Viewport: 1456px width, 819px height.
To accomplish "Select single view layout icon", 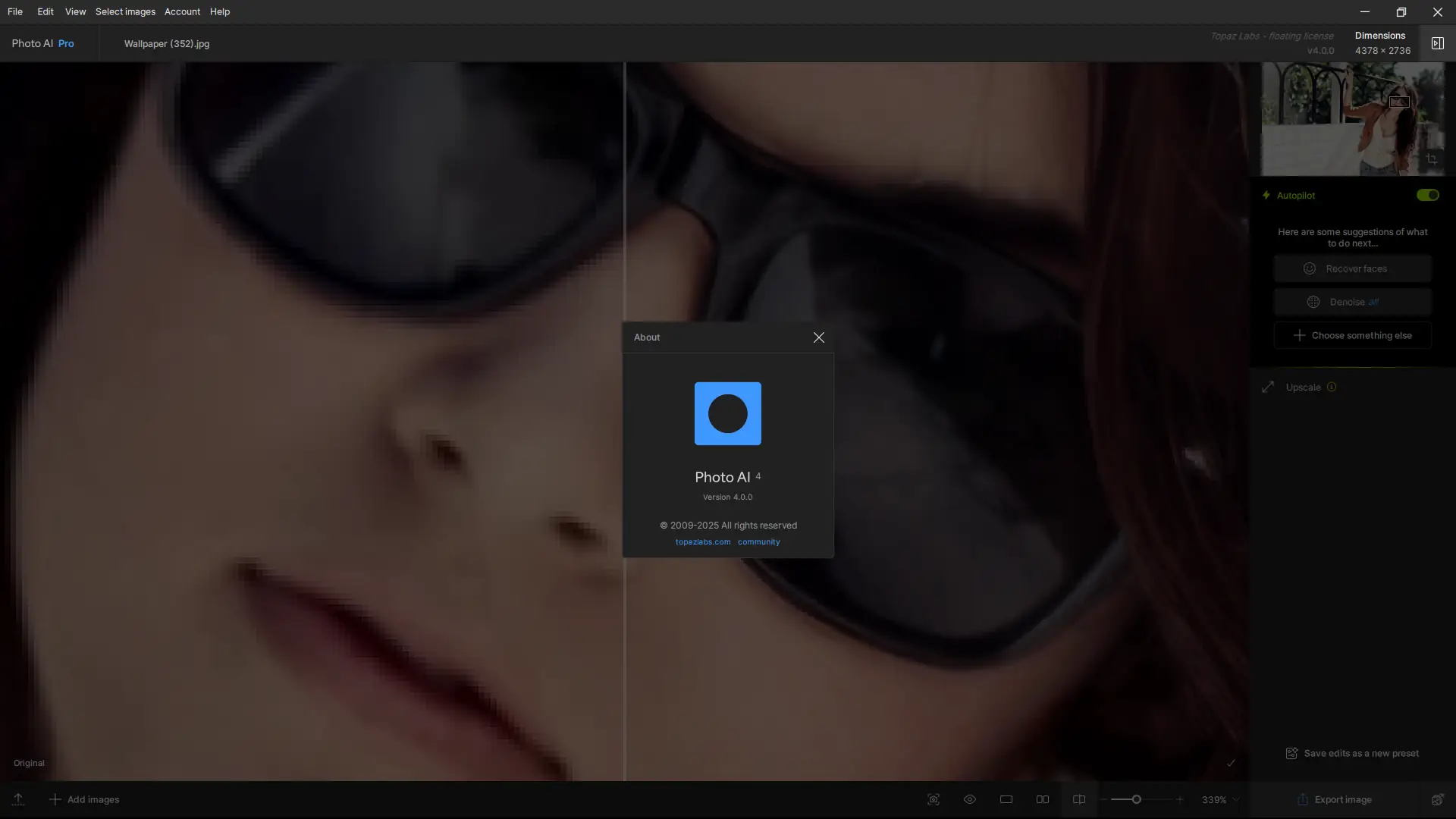I will pyautogui.click(x=1006, y=799).
